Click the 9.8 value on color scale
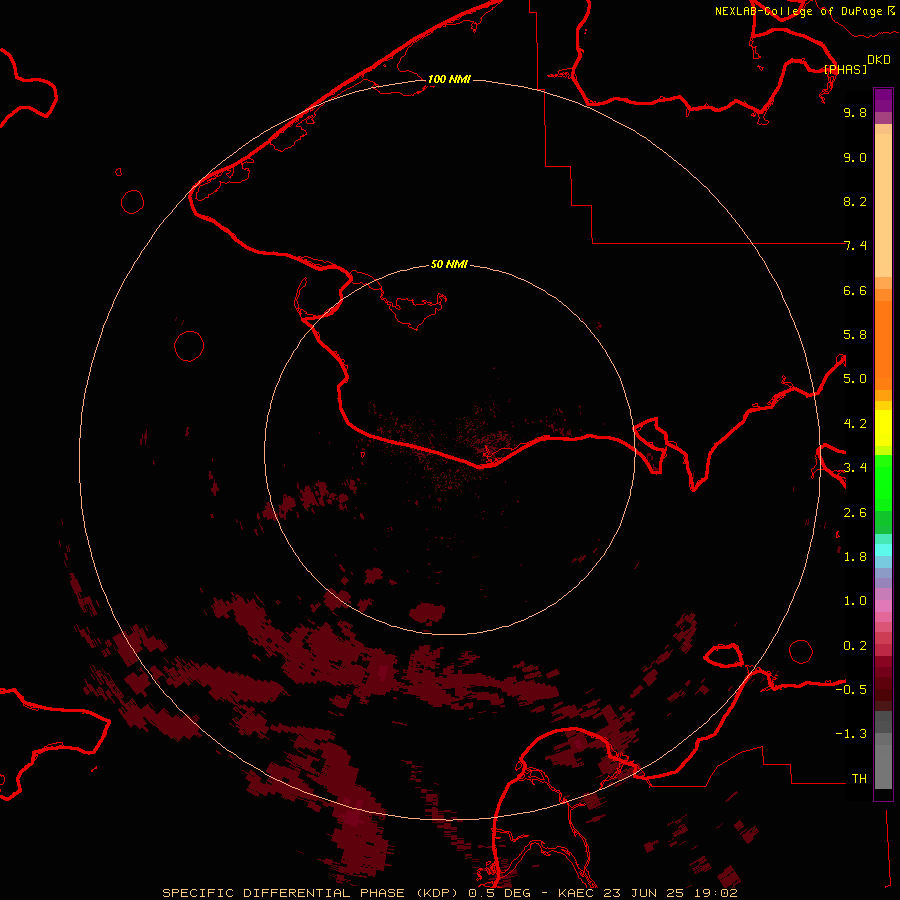Viewport: 900px width, 900px height. [855, 112]
